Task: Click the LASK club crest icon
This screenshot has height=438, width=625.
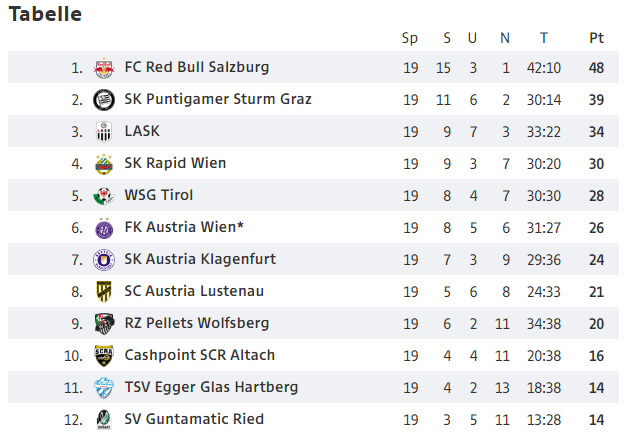Action: (x=103, y=132)
